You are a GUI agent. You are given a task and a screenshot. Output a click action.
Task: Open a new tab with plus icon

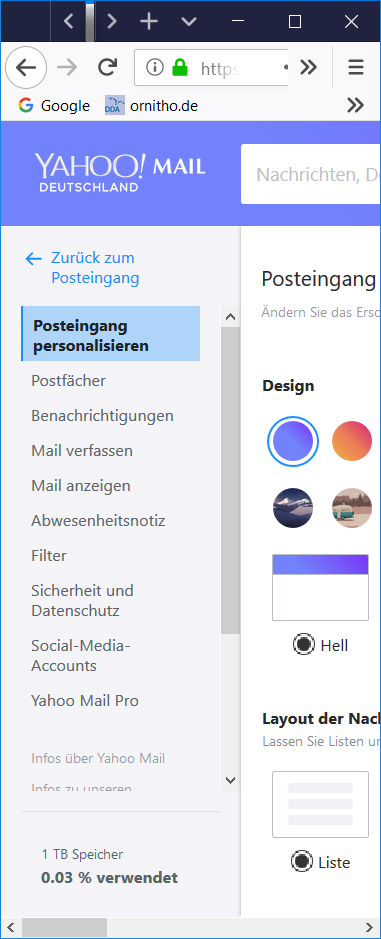point(149,22)
